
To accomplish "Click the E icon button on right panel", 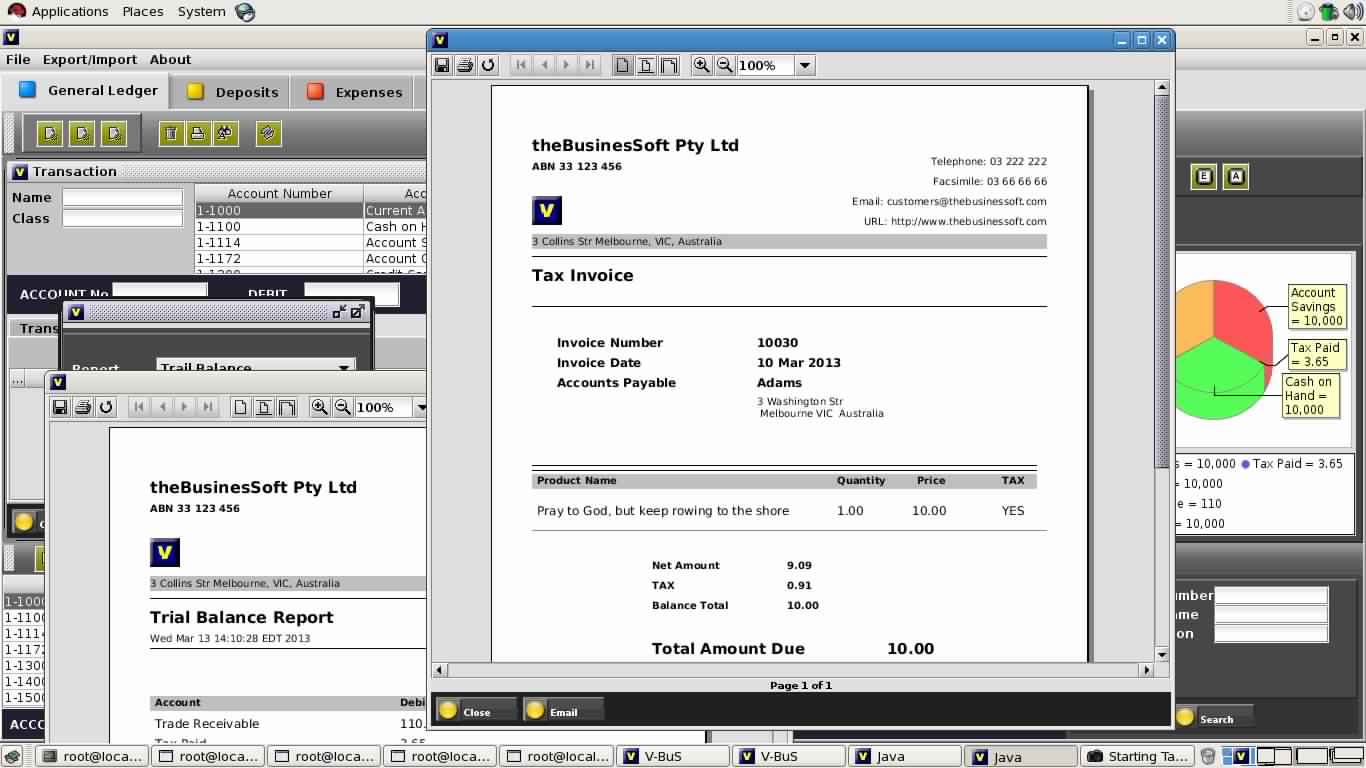I will click(x=1204, y=177).
